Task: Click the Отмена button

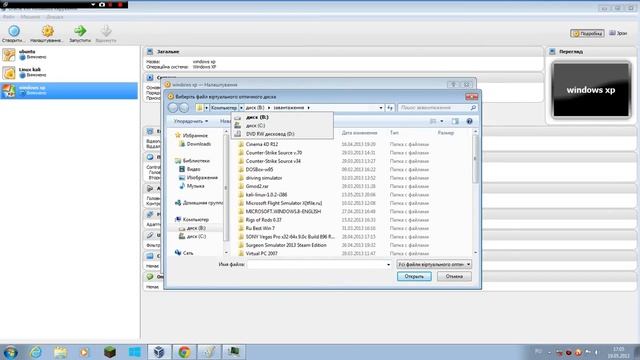Action: pos(454,276)
